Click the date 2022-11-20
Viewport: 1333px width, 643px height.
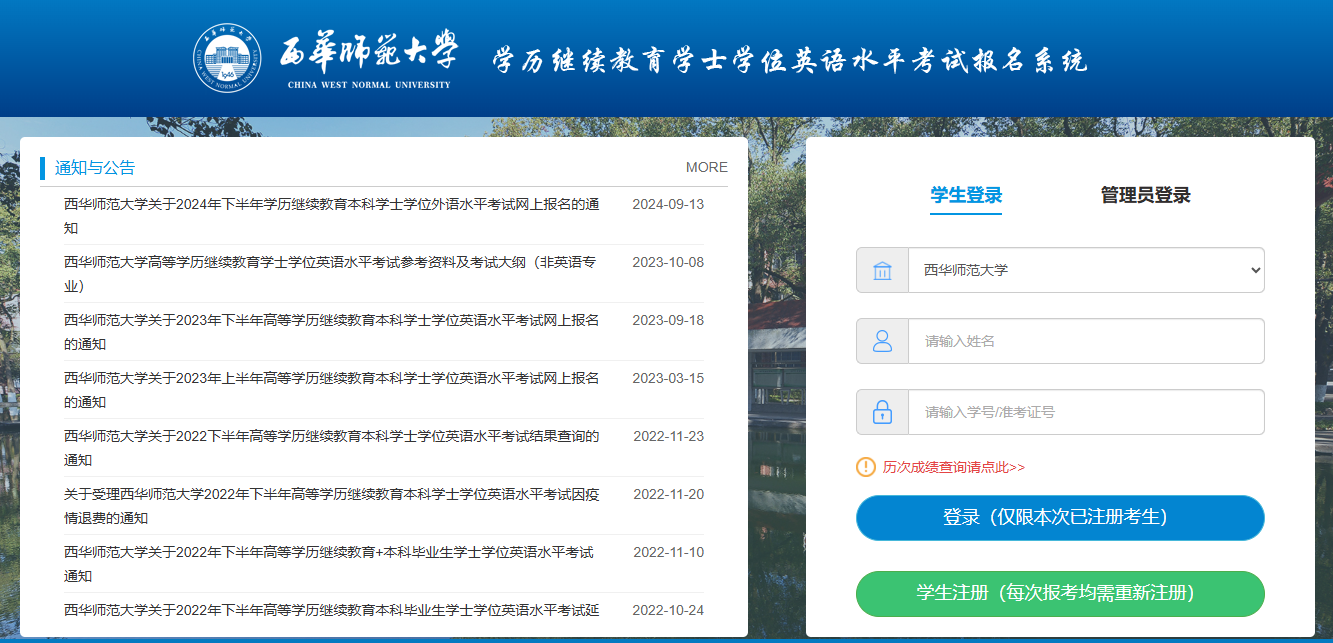pyautogui.click(x=668, y=494)
